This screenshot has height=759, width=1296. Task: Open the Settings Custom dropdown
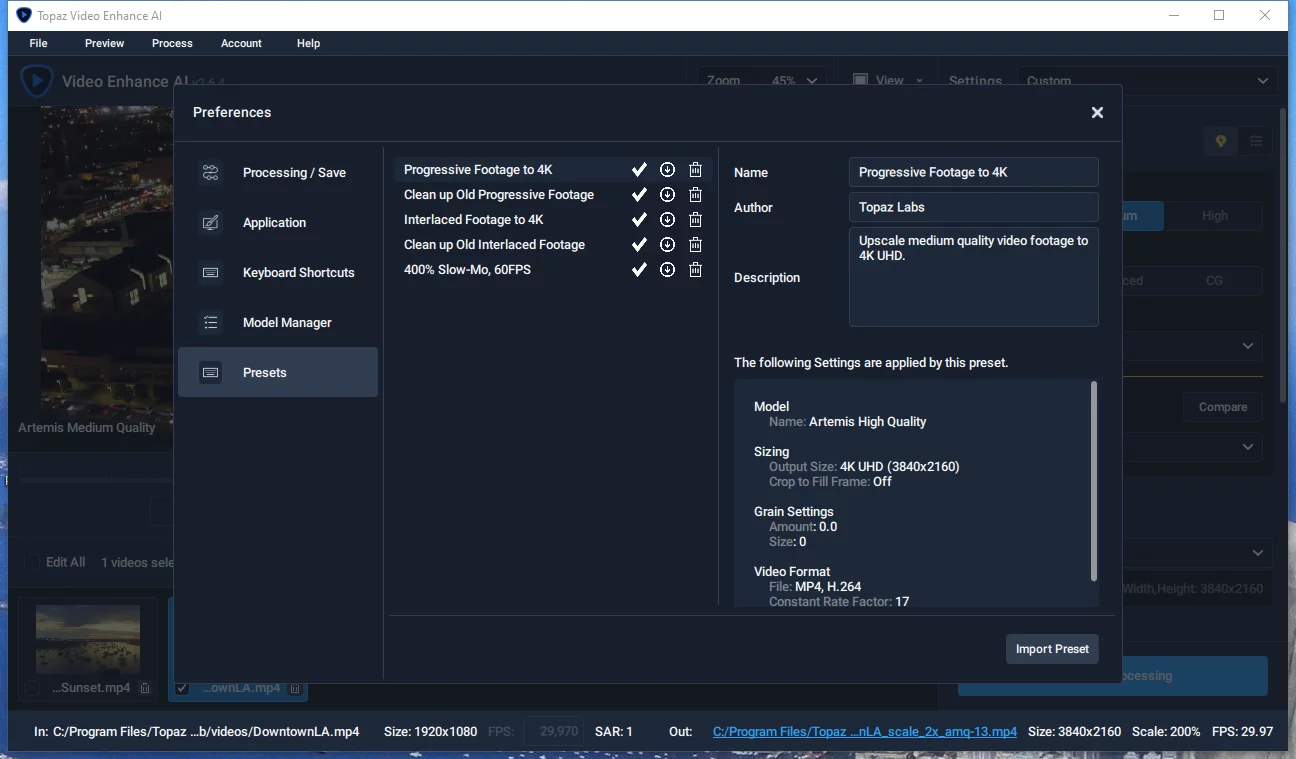1147,81
